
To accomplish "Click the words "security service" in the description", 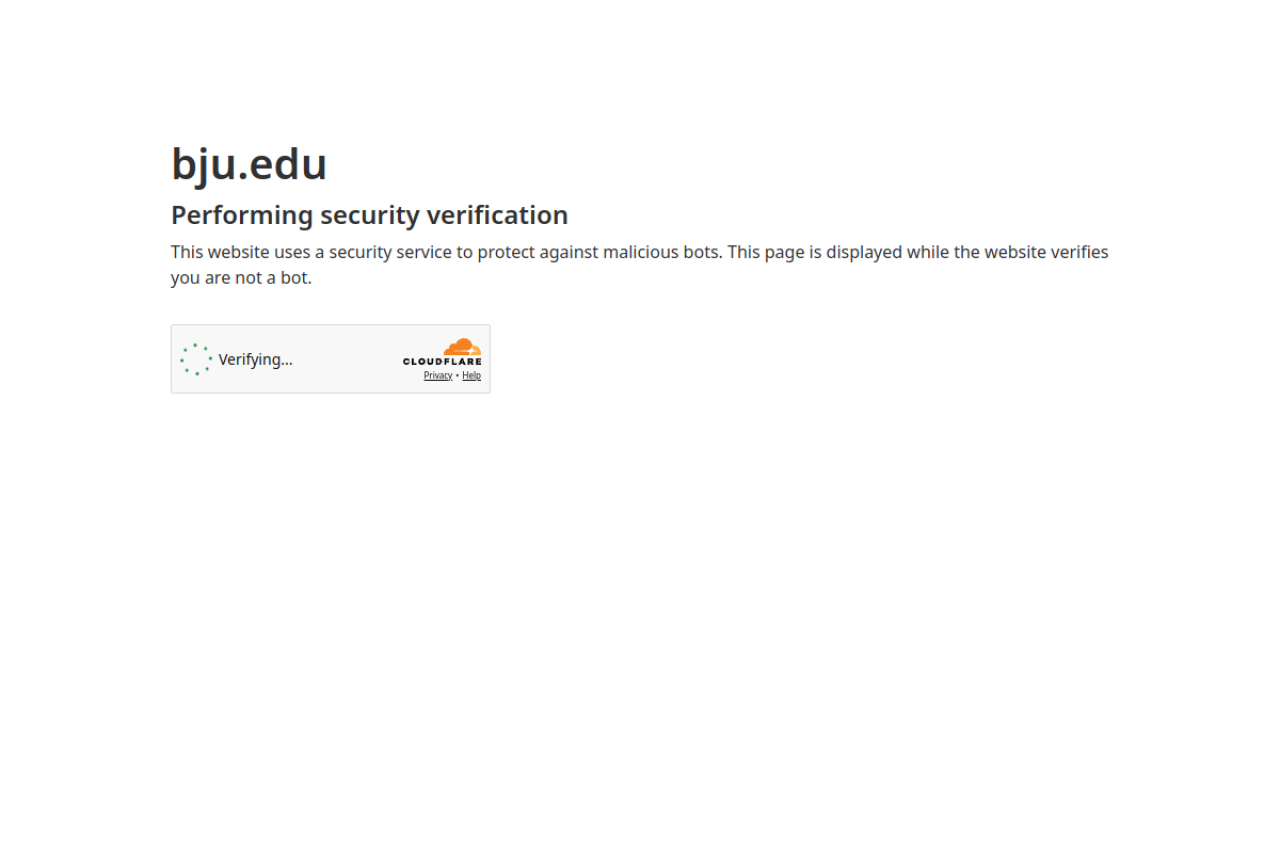I will click(390, 252).
